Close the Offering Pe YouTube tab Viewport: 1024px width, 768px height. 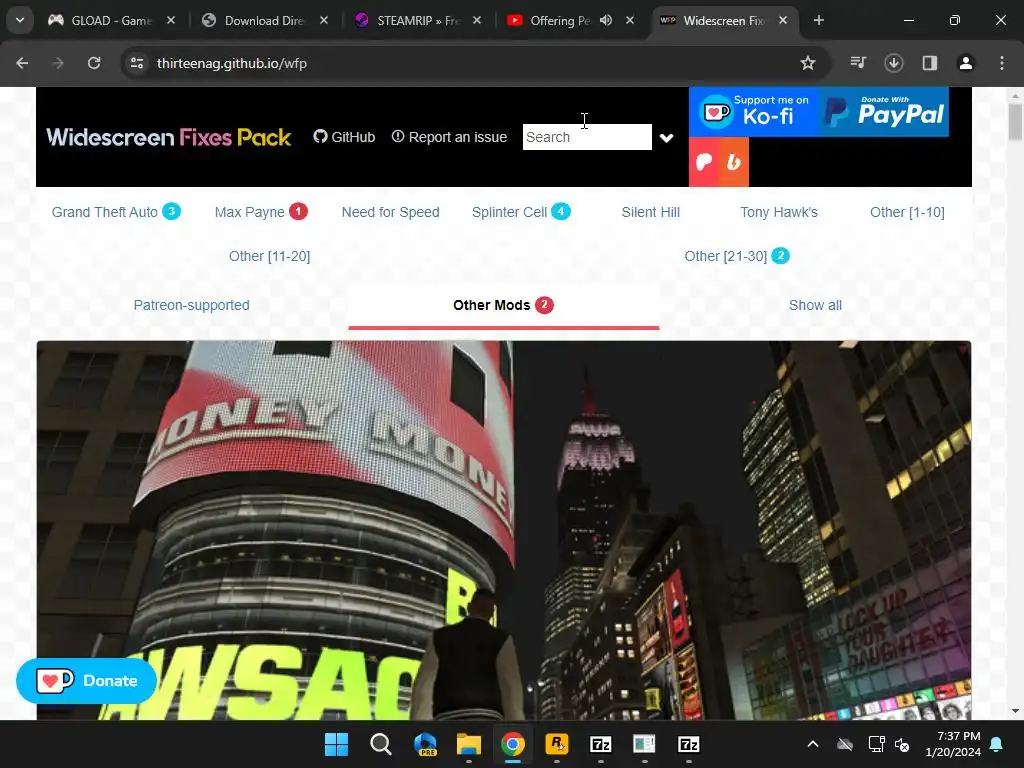click(630, 20)
